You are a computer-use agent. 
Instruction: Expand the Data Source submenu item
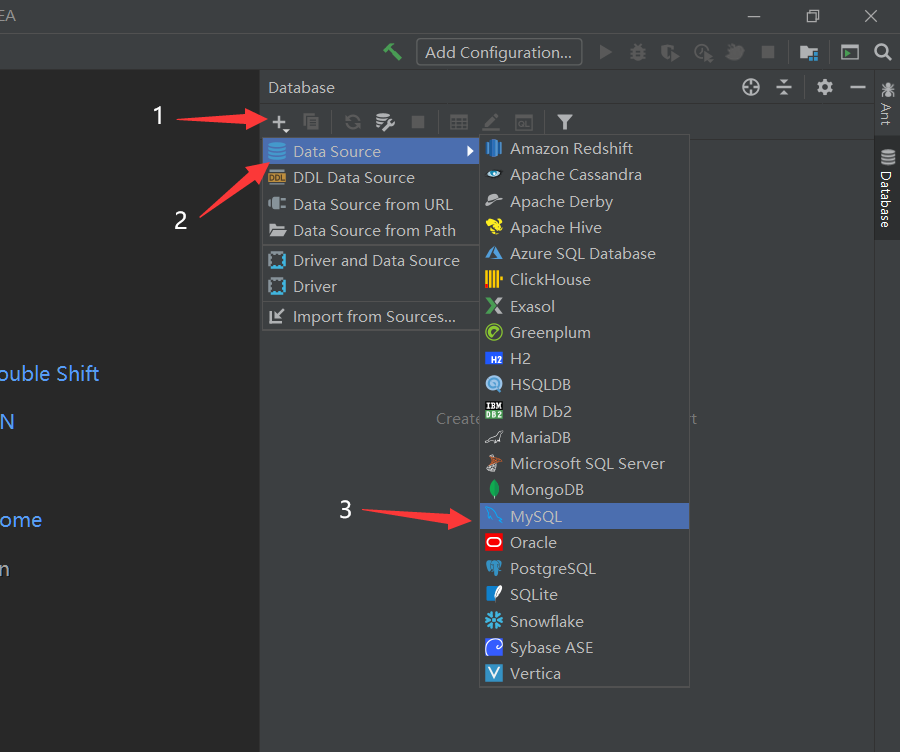coord(371,151)
